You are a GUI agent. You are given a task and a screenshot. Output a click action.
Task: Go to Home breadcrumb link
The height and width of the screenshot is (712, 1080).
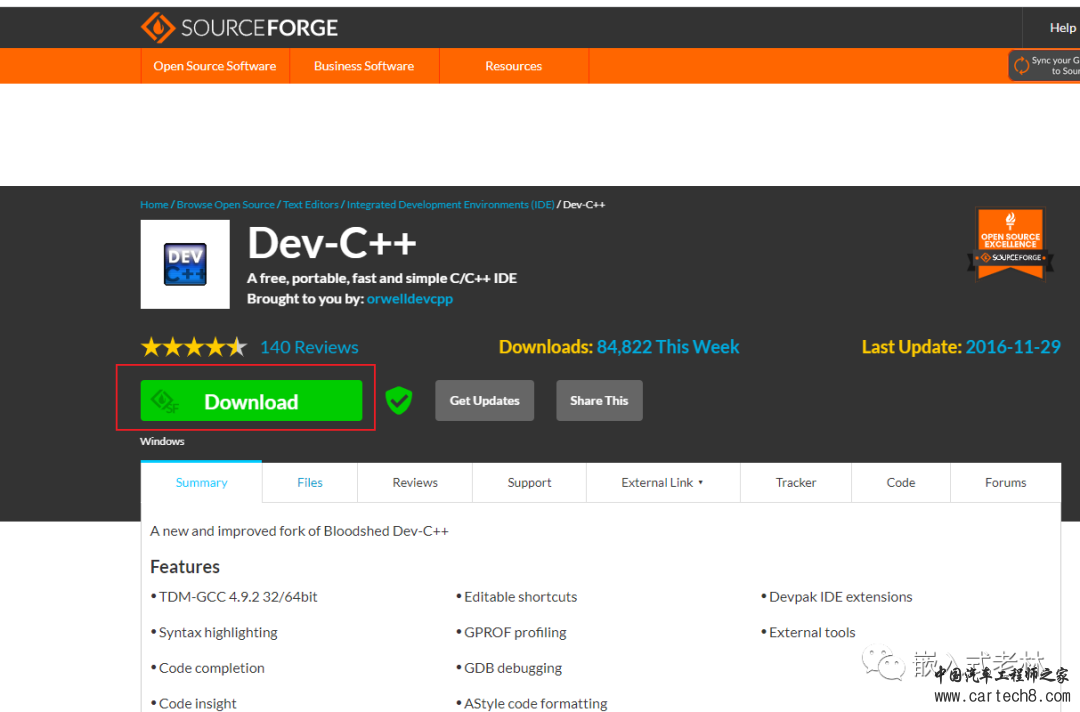click(x=154, y=205)
